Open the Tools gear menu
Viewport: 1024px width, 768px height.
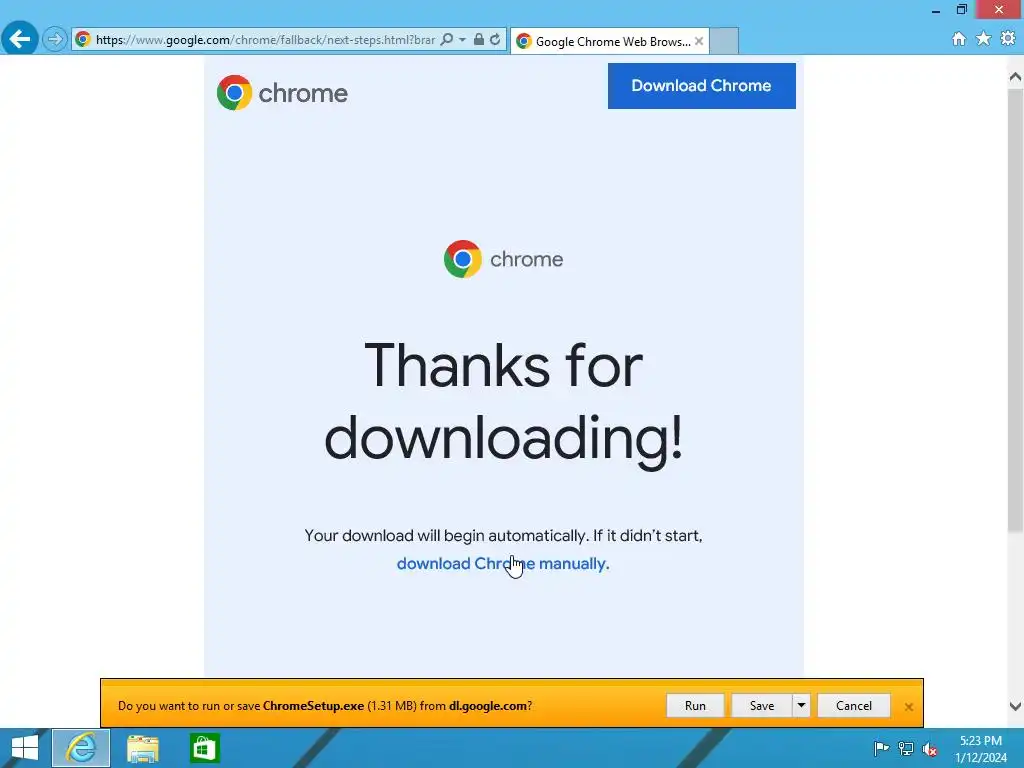[1008, 39]
